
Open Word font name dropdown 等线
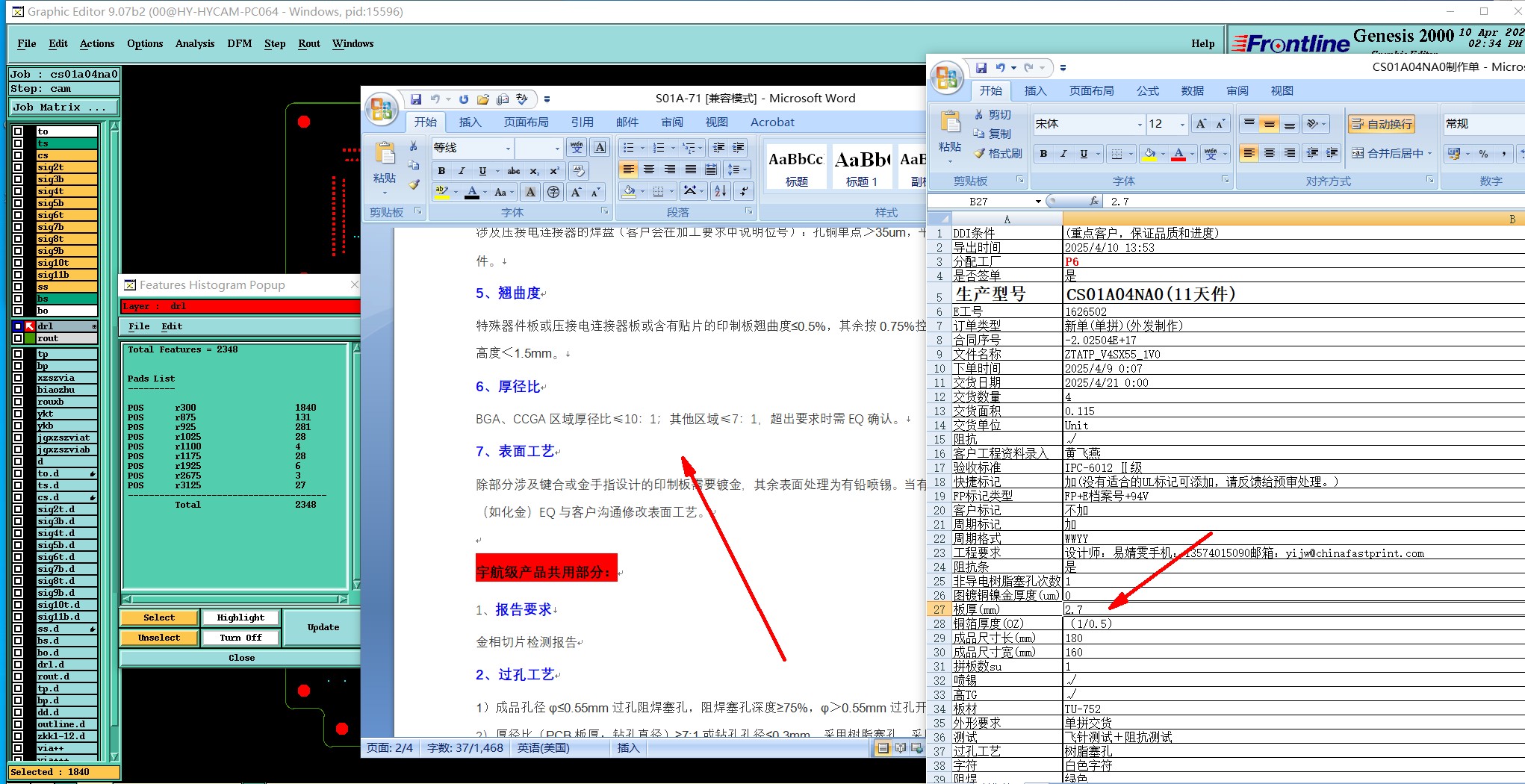508,148
